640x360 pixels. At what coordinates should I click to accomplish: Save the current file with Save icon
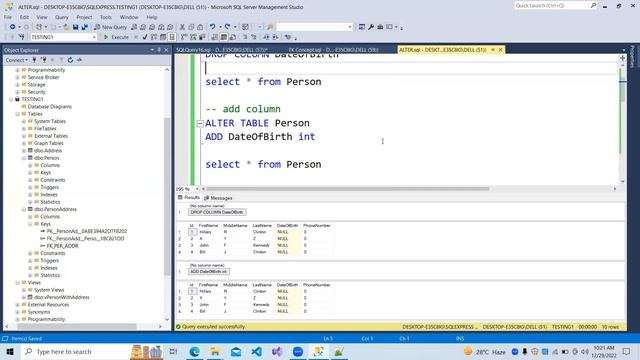pyautogui.click(x=76, y=27)
